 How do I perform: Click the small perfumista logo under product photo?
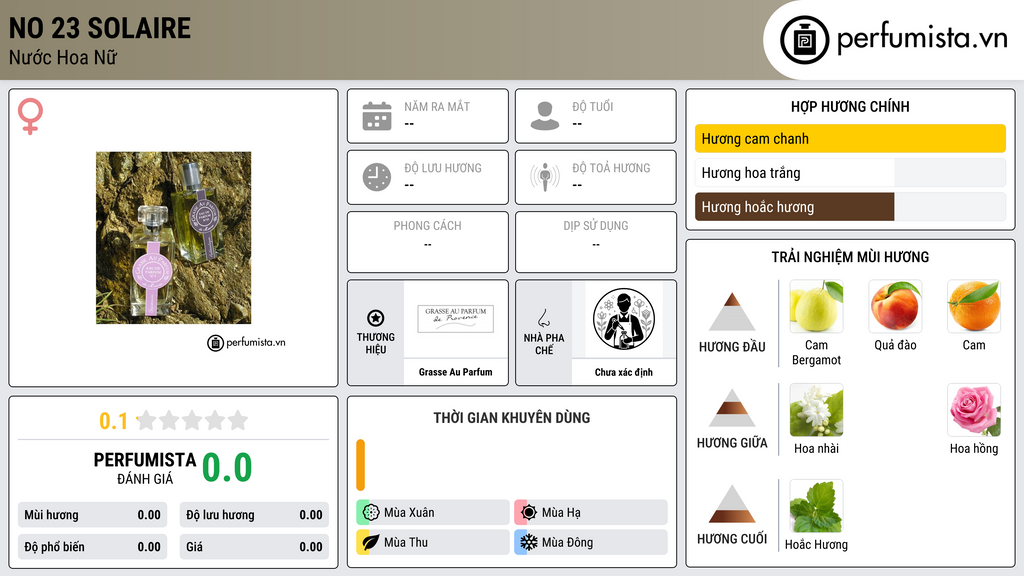click(x=246, y=342)
